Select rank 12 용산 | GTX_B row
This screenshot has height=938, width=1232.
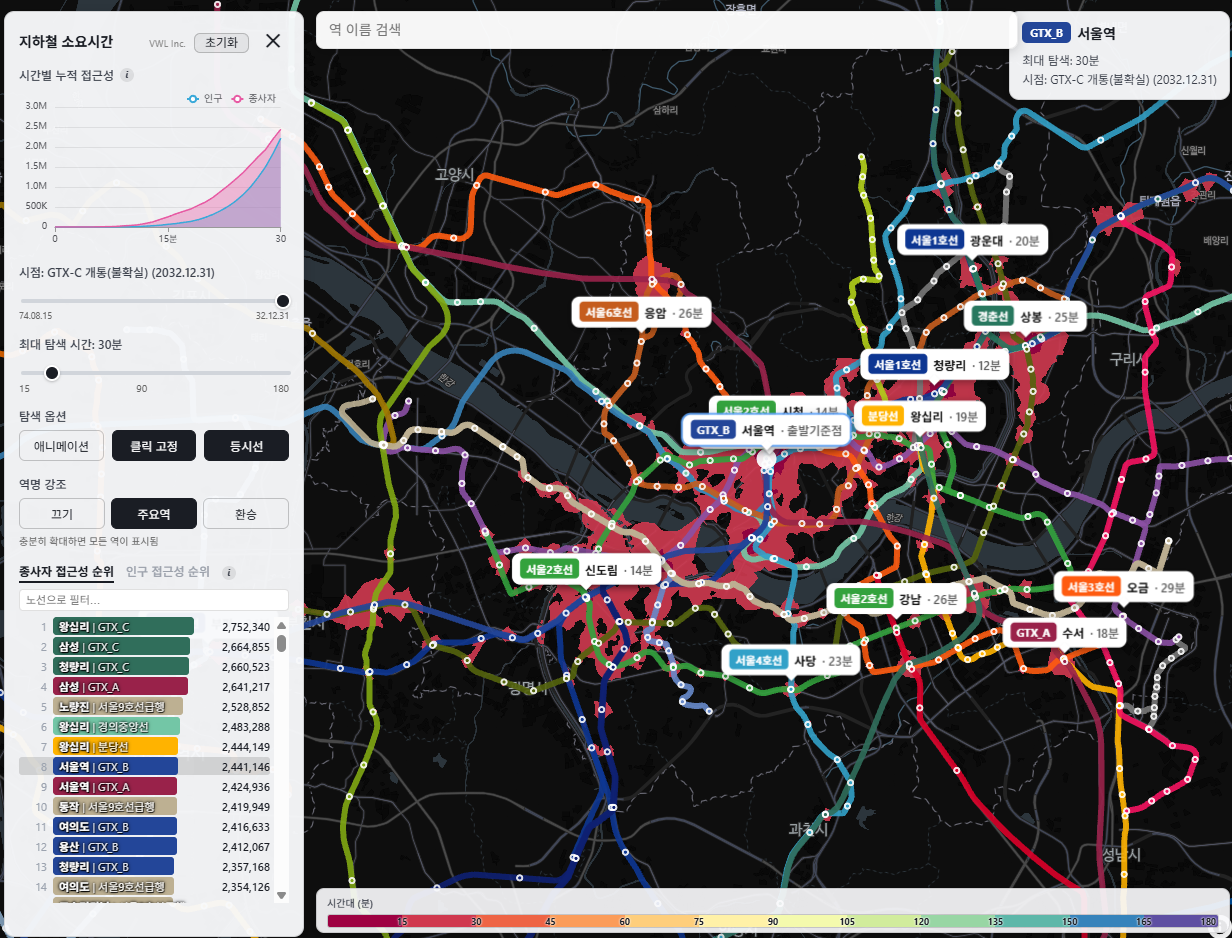click(x=146, y=847)
